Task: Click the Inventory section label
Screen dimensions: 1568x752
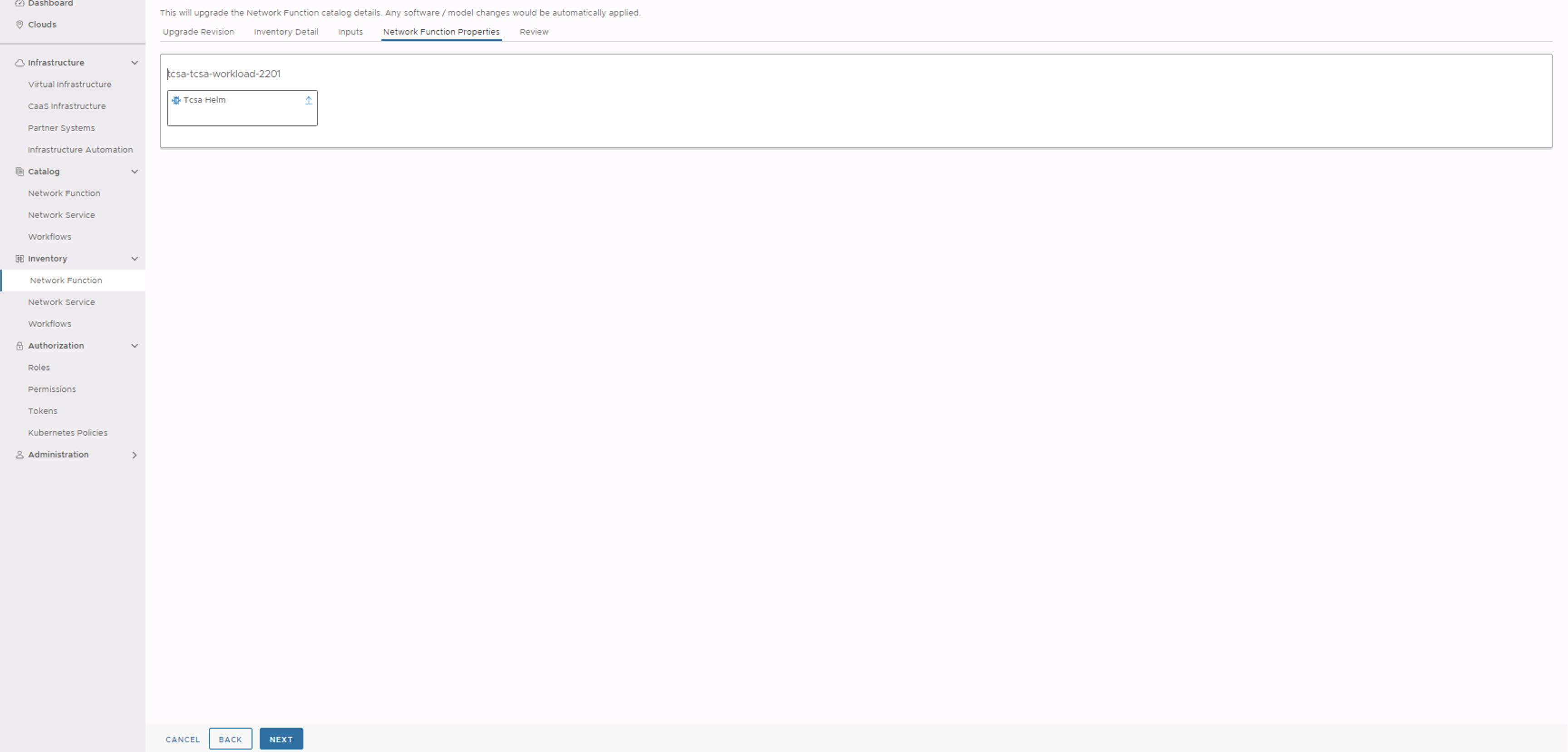Action: 48,259
